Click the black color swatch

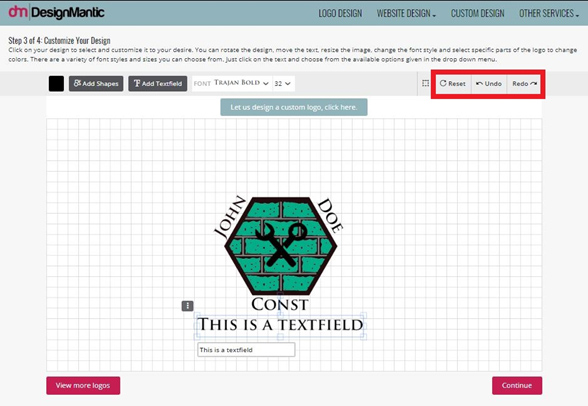pyautogui.click(x=56, y=84)
